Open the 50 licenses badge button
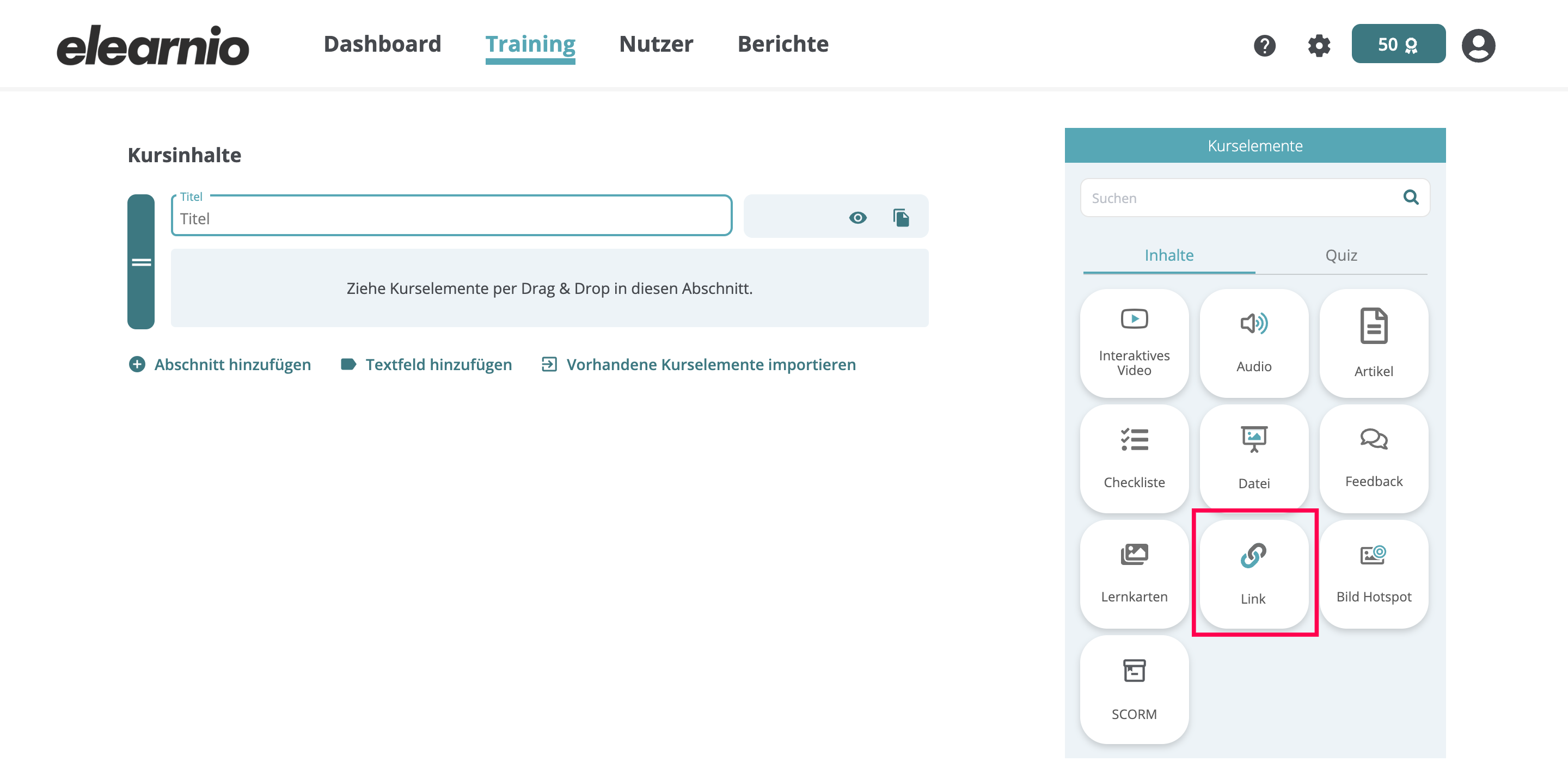Screen dimensions: 1568x774 coord(1398,44)
